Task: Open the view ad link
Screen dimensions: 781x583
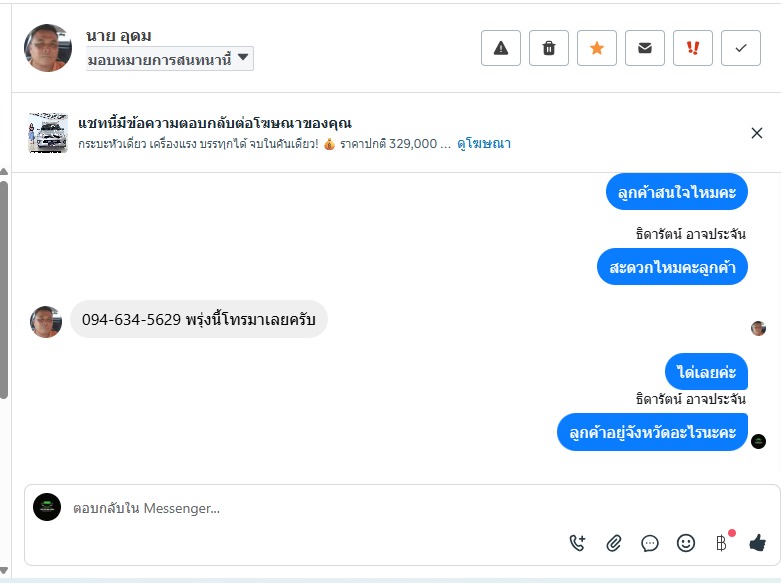Action: pos(484,144)
